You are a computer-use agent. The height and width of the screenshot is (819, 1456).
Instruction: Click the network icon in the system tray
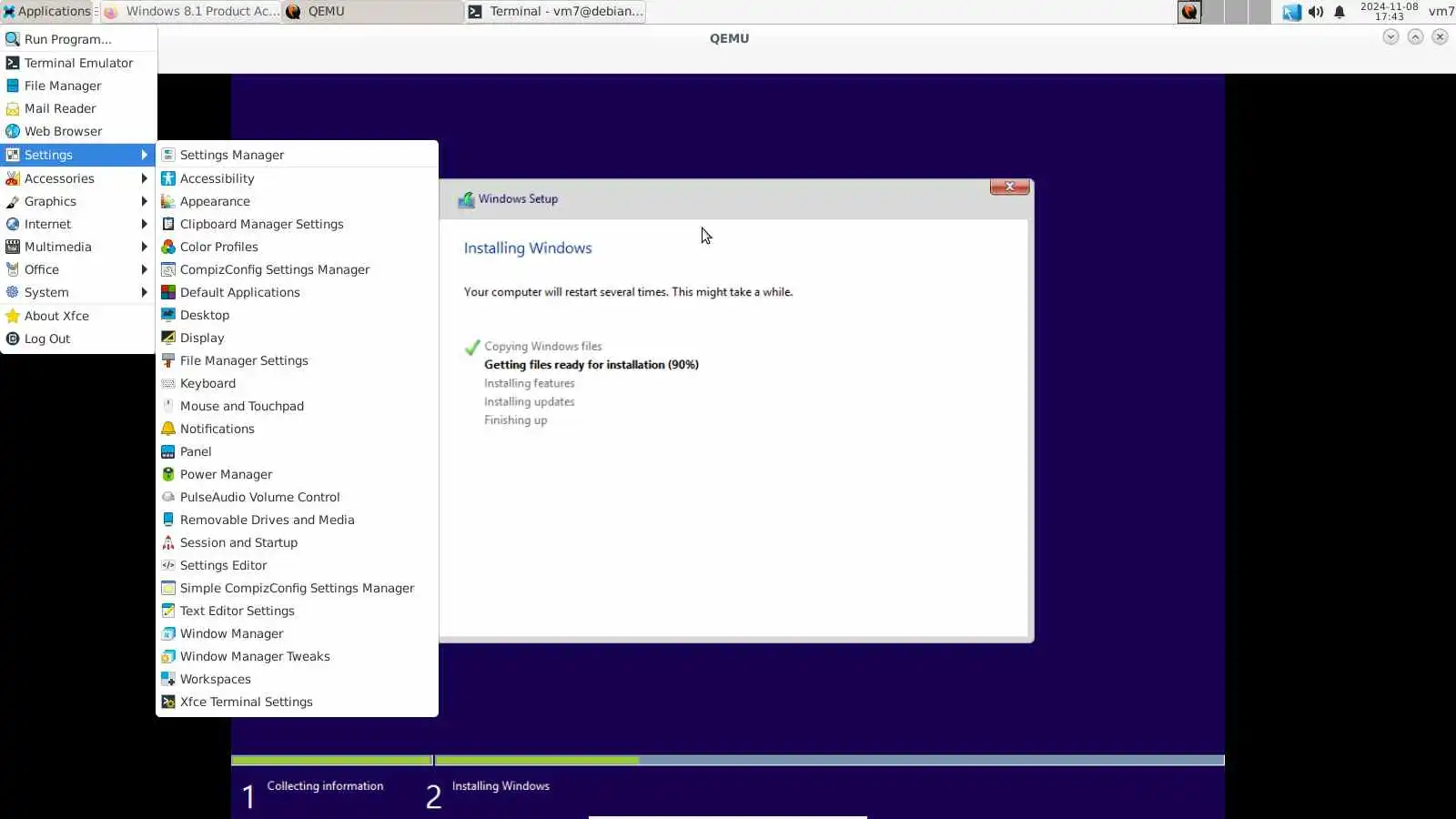(1291, 12)
